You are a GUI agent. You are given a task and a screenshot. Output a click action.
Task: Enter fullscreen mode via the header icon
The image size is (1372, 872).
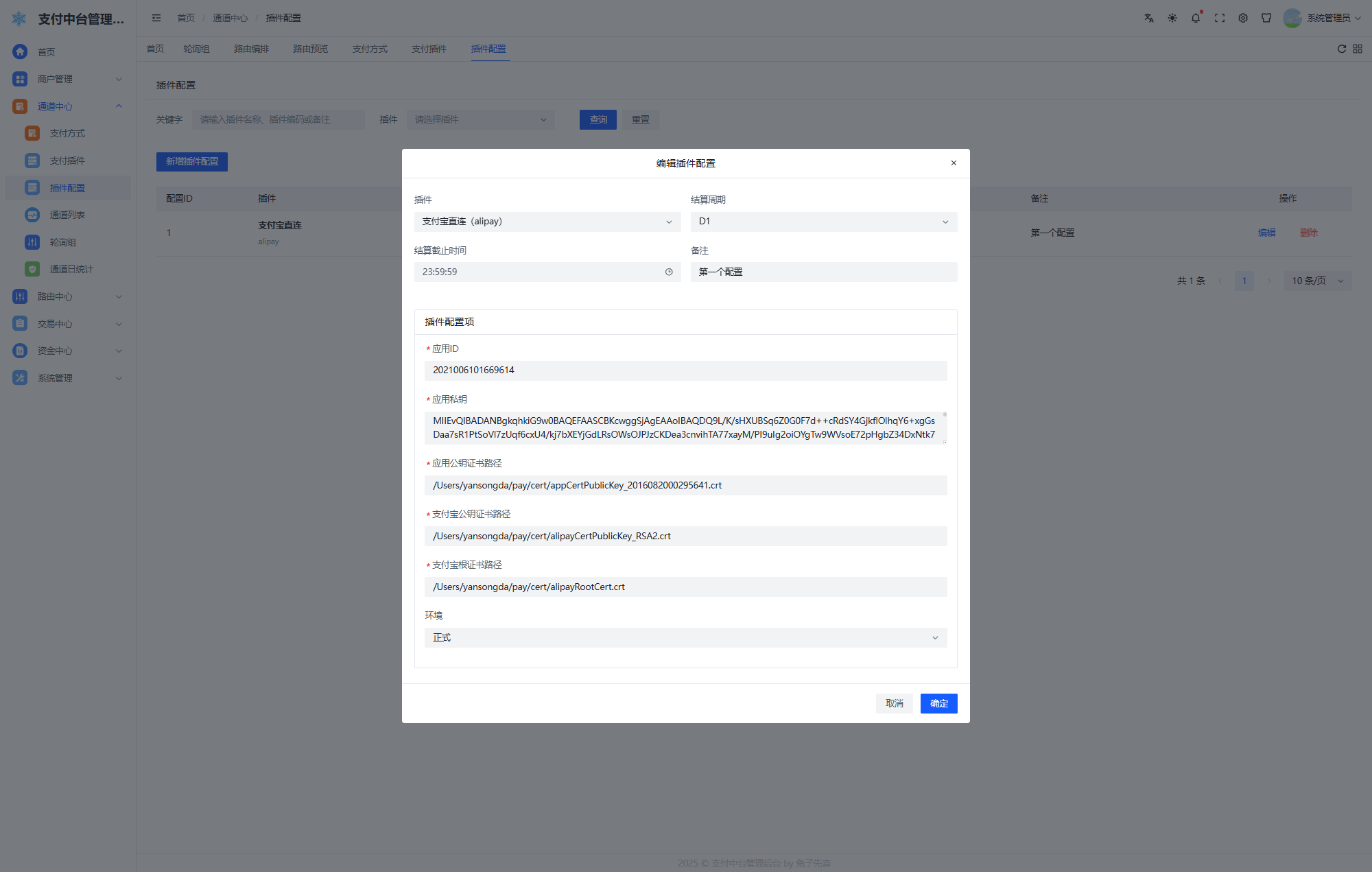point(1220,19)
